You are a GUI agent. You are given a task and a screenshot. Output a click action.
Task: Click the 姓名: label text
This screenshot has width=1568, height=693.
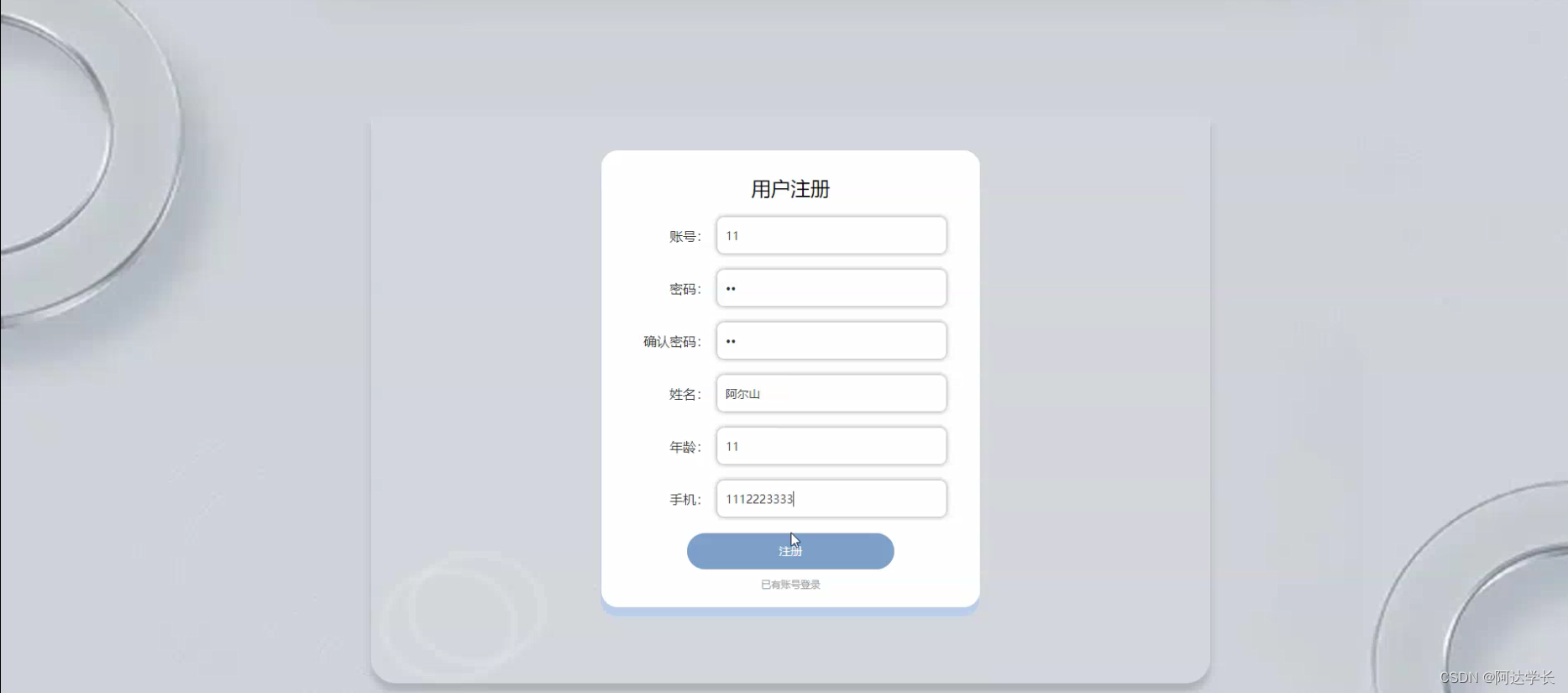point(684,394)
